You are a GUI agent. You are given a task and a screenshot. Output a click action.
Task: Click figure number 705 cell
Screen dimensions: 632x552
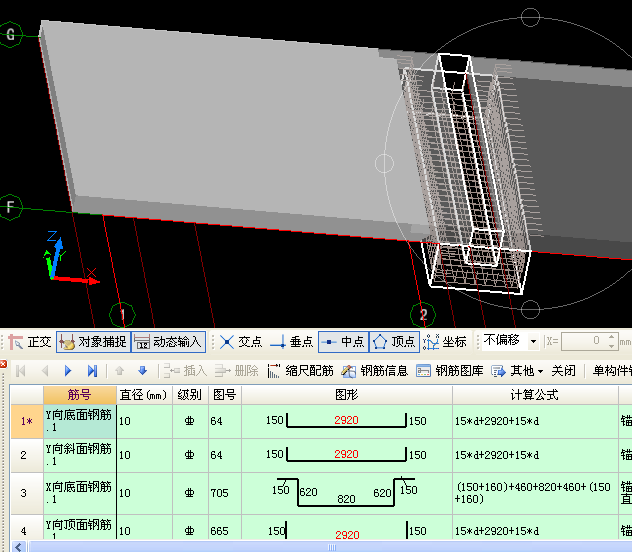(x=225, y=493)
